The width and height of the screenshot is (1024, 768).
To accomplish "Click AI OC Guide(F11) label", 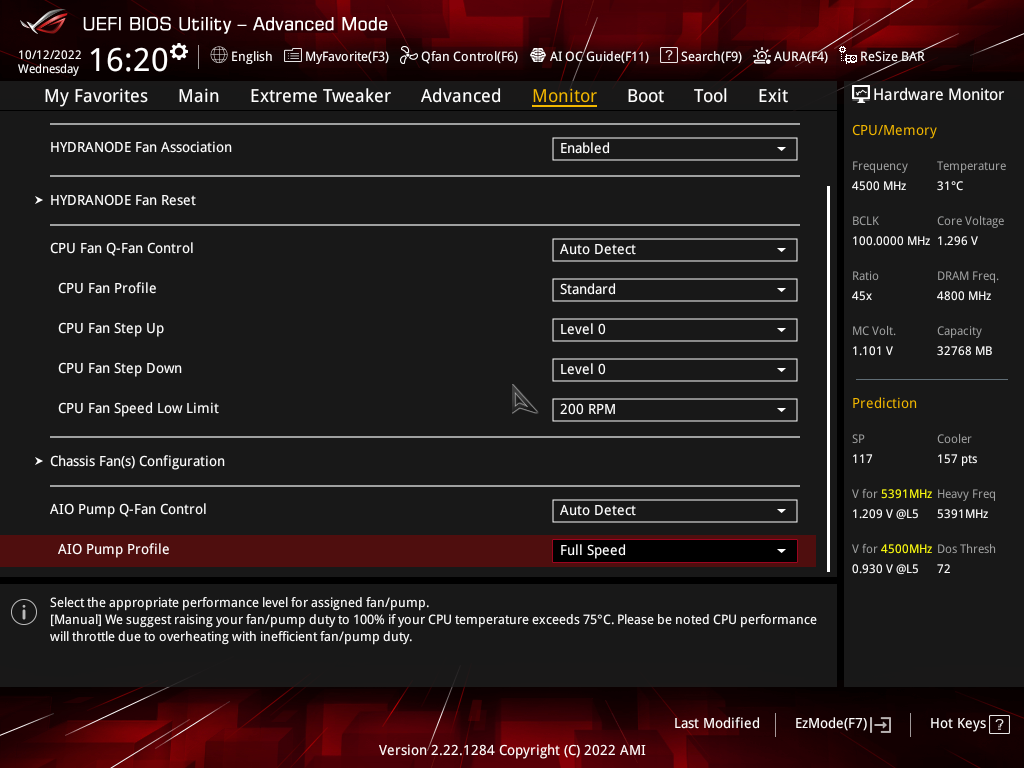I will click(x=600, y=57).
